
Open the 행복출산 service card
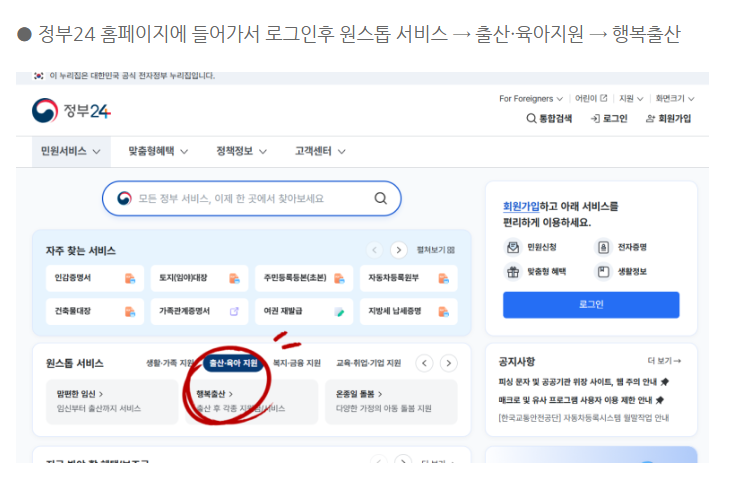[251, 401]
